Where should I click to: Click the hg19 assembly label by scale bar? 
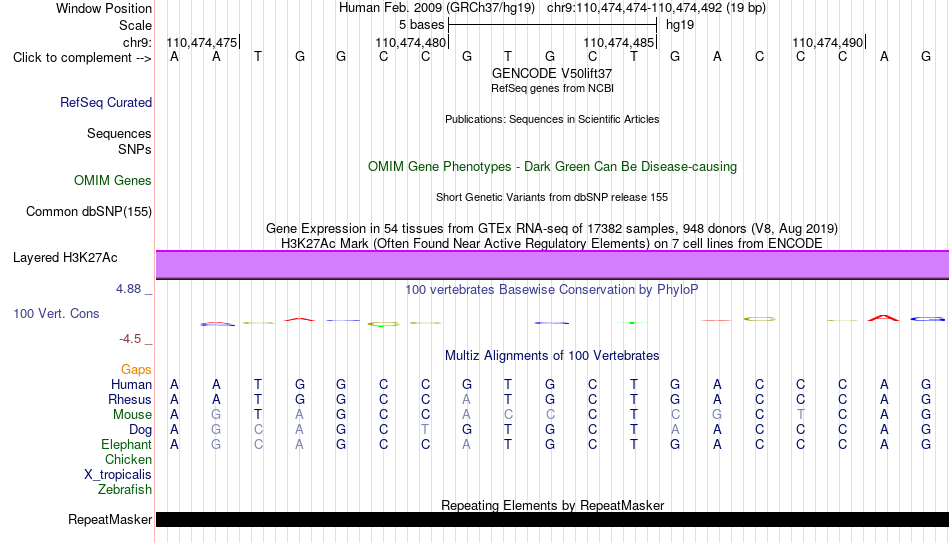click(680, 25)
